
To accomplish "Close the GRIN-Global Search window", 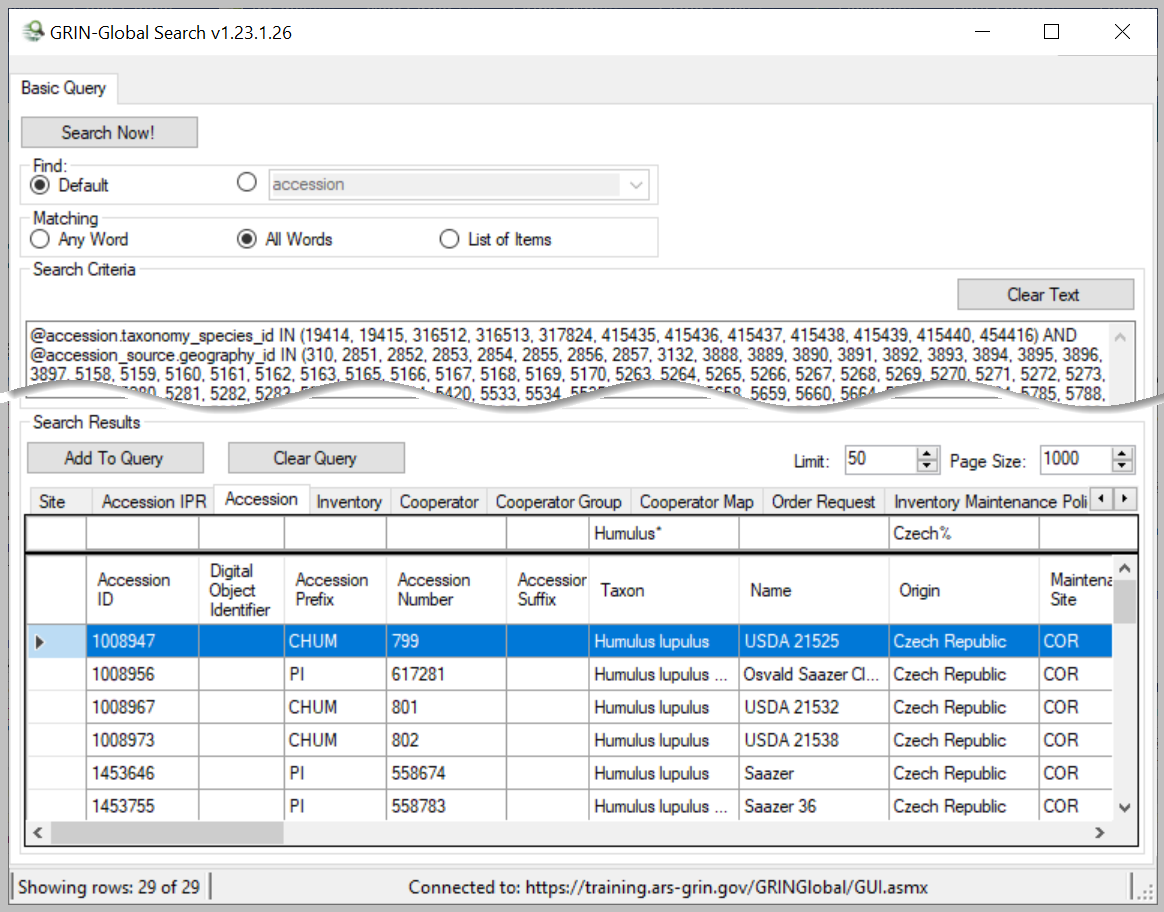I will (x=1122, y=32).
